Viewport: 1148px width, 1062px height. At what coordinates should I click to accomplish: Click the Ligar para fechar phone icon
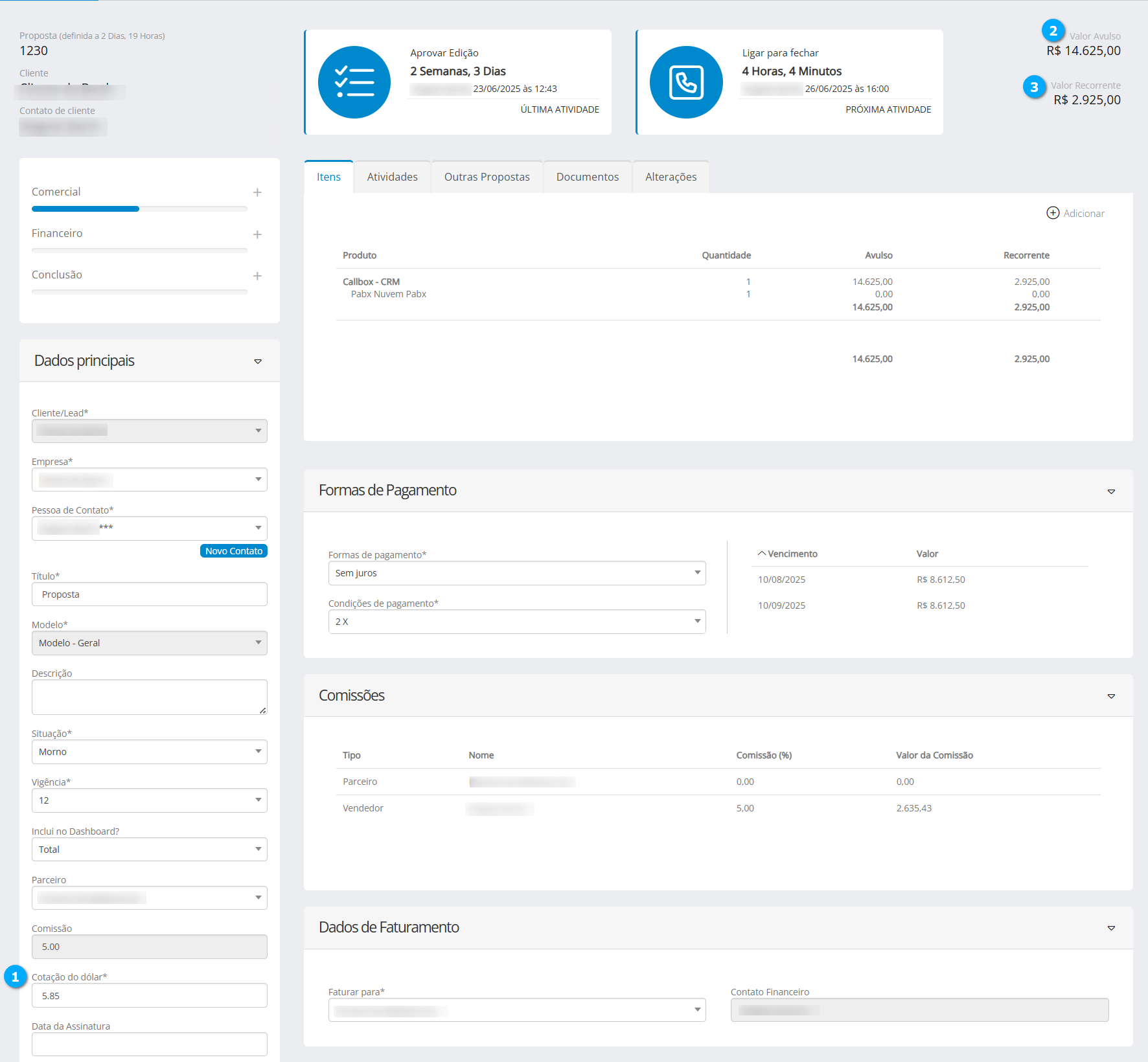(686, 82)
